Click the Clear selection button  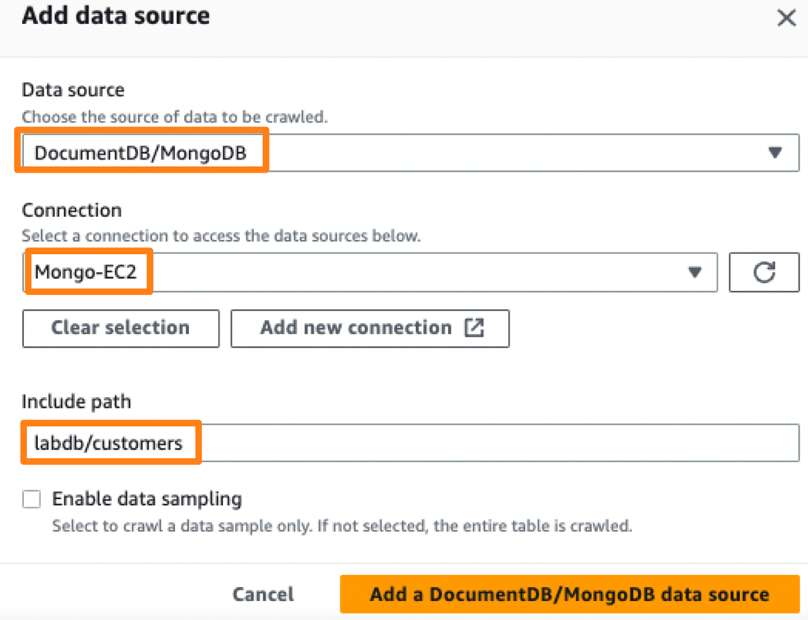point(121,328)
